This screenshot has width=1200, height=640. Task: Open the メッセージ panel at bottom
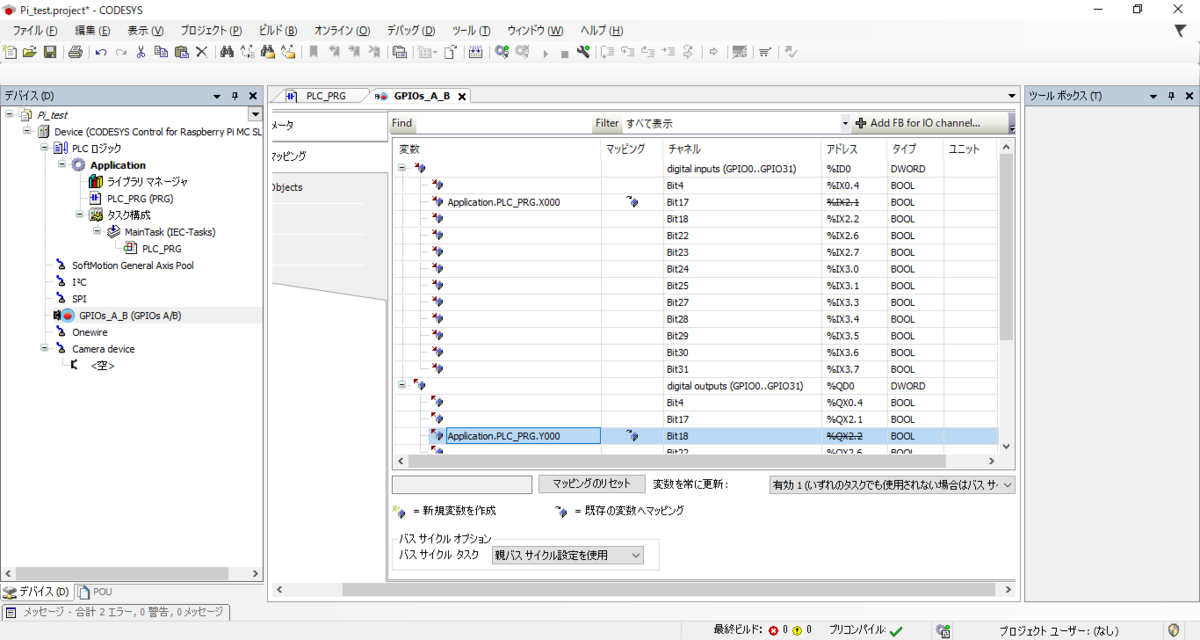115,612
